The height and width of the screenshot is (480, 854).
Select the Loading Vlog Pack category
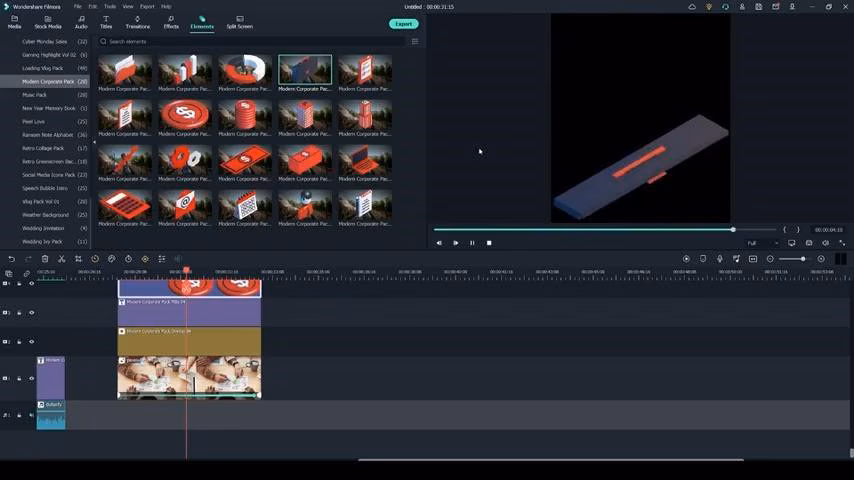42,68
